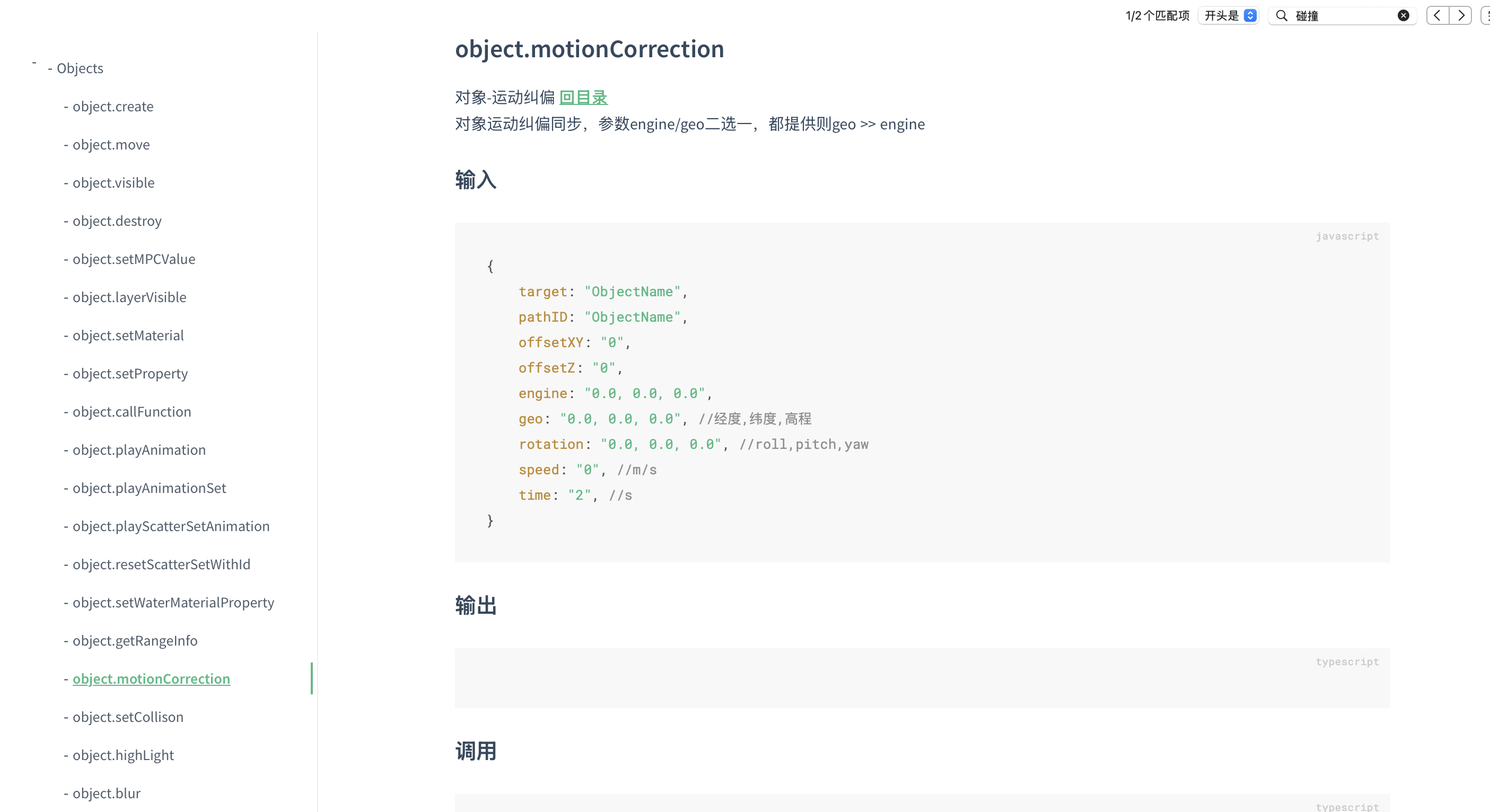Click the 'time' key in code
Image resolution: width=1490 pixels, height=812 pixels.
pyautogui.click(x=534, y=495)
